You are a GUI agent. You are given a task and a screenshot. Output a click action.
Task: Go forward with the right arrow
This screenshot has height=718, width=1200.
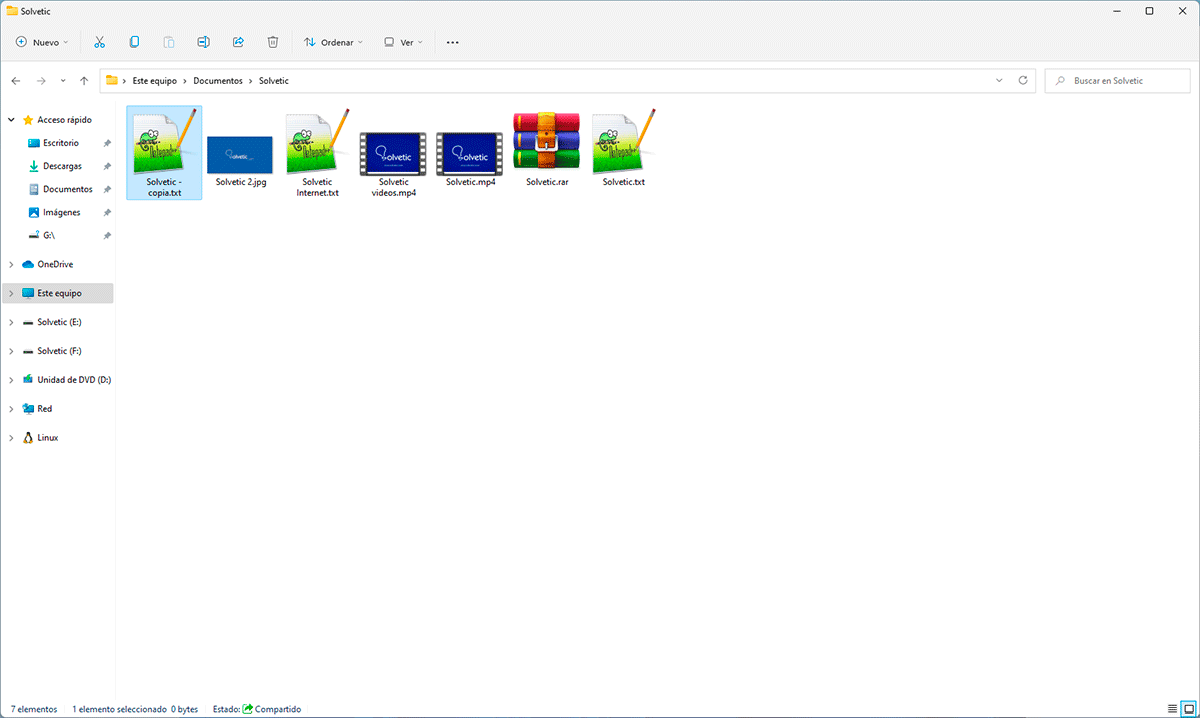pos(41,80)
